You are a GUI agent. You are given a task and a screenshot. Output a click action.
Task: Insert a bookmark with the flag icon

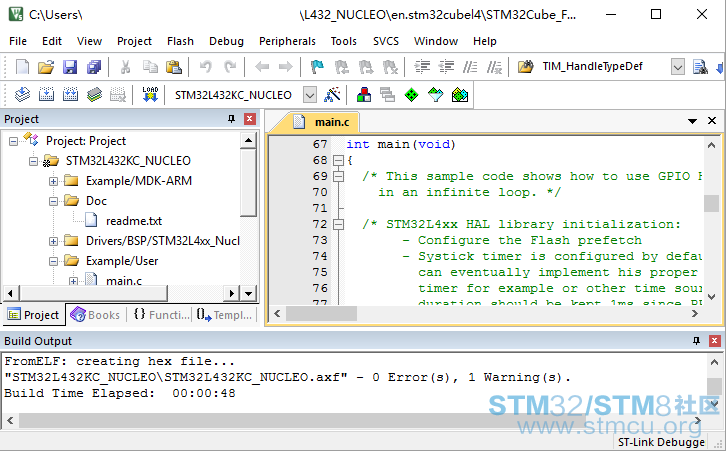point(317,67)
